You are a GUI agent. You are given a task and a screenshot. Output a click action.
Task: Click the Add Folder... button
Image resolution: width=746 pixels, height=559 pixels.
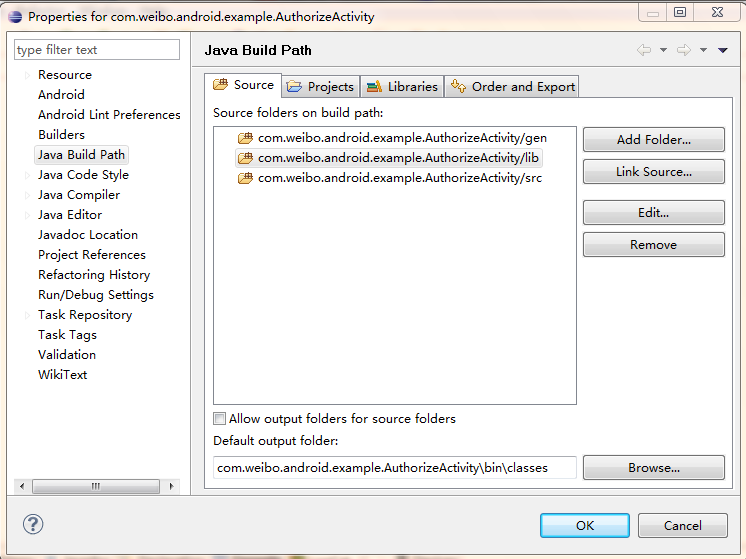654,139
